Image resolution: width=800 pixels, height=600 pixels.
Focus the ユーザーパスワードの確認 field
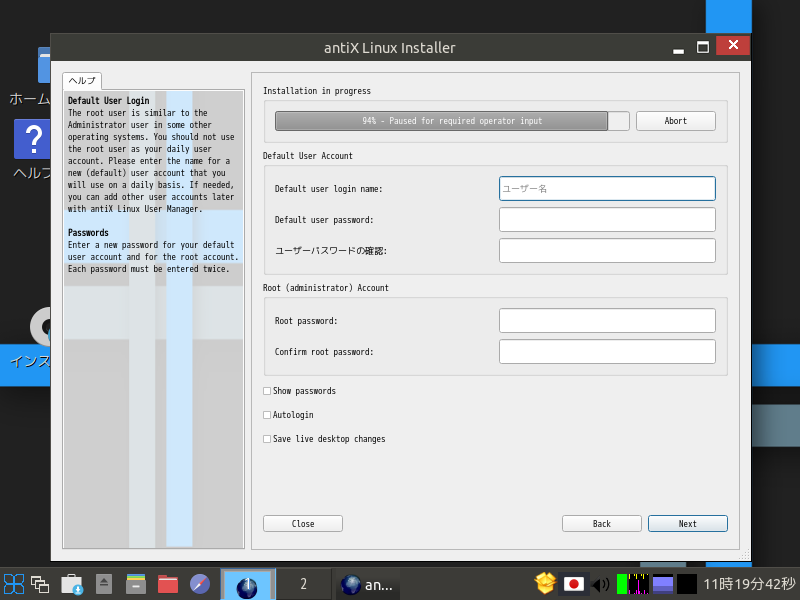[x=607, y=251]
